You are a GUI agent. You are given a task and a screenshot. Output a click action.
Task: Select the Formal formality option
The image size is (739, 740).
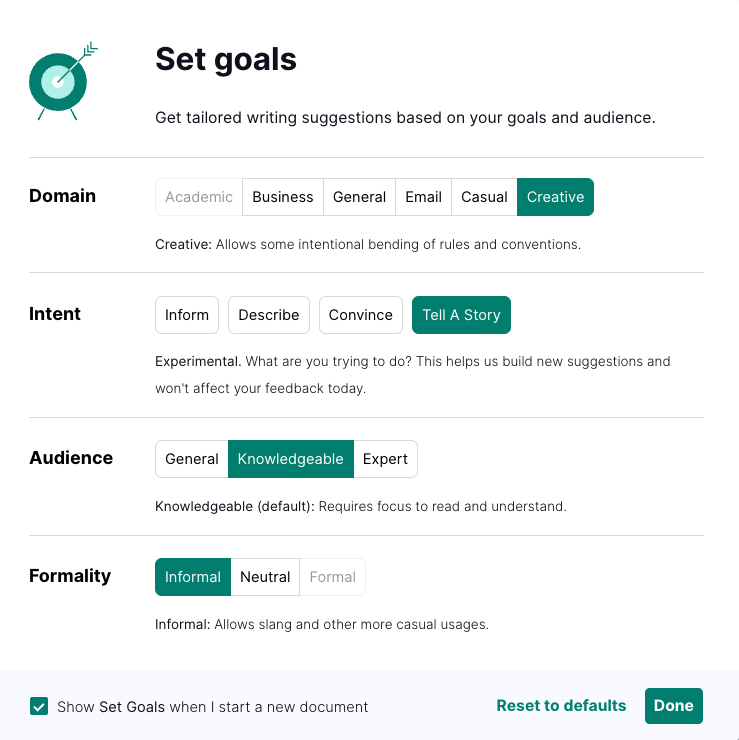(x=333, y=577)
